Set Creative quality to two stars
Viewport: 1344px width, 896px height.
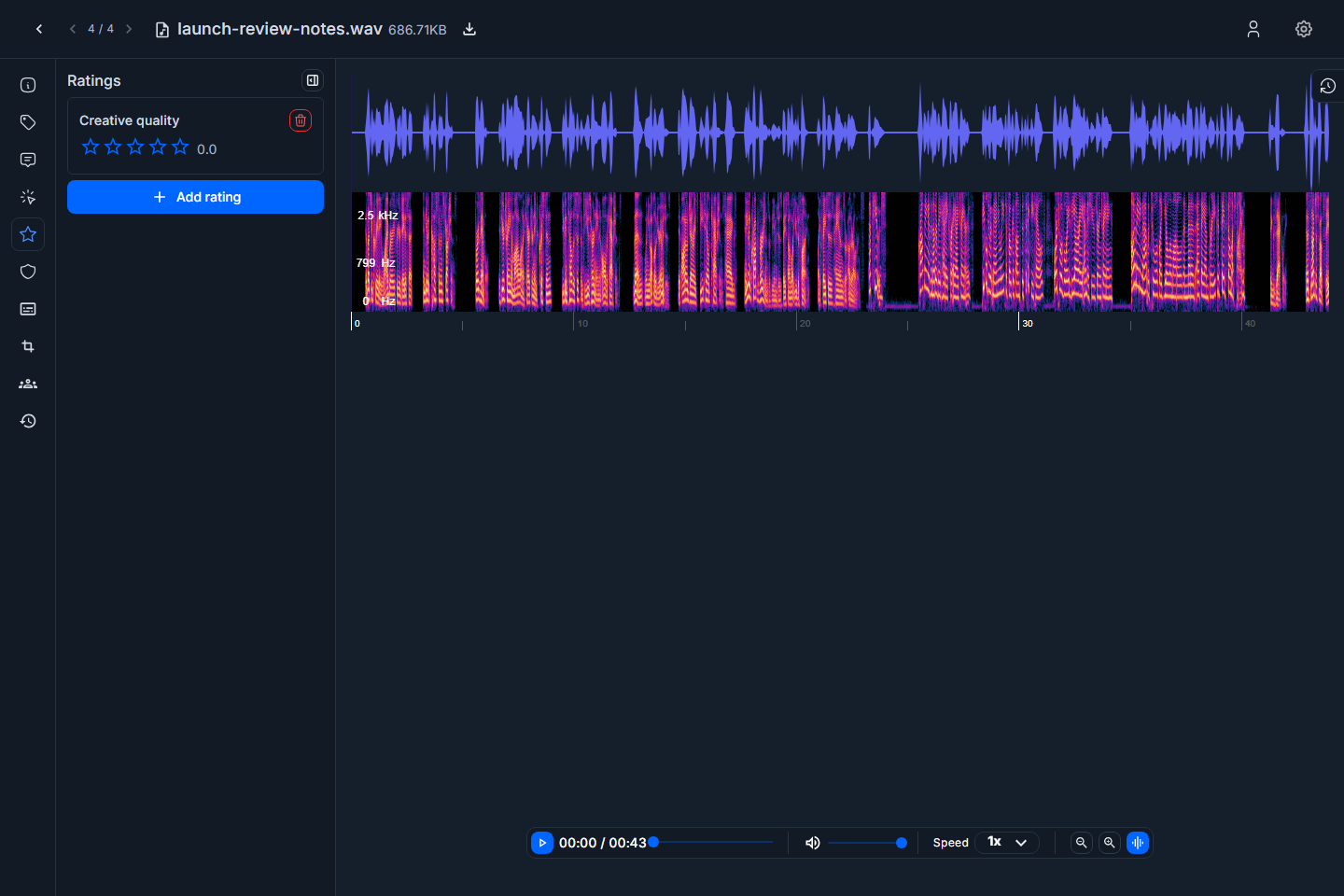(x=113, y=147)
